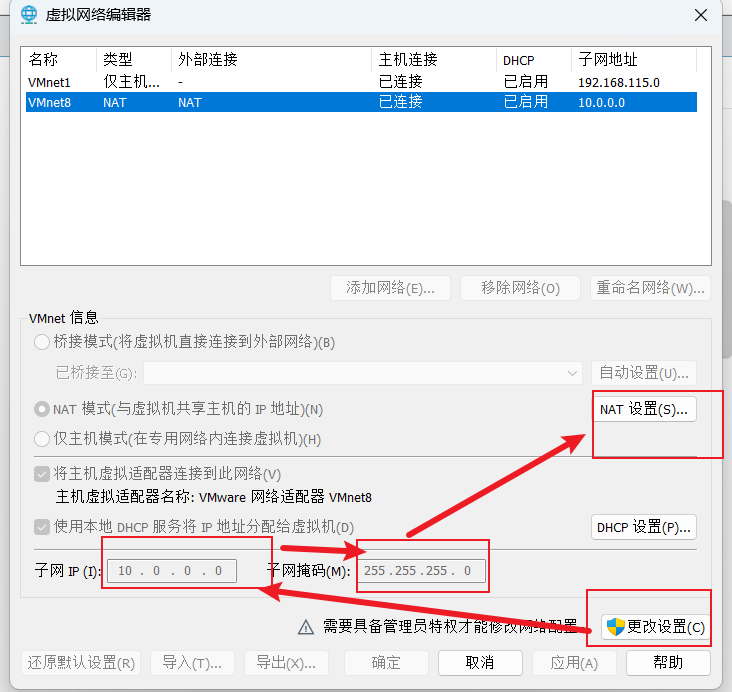
Task: Click subnet address 192.168.115.0
Action: click(x=619, y=83)
